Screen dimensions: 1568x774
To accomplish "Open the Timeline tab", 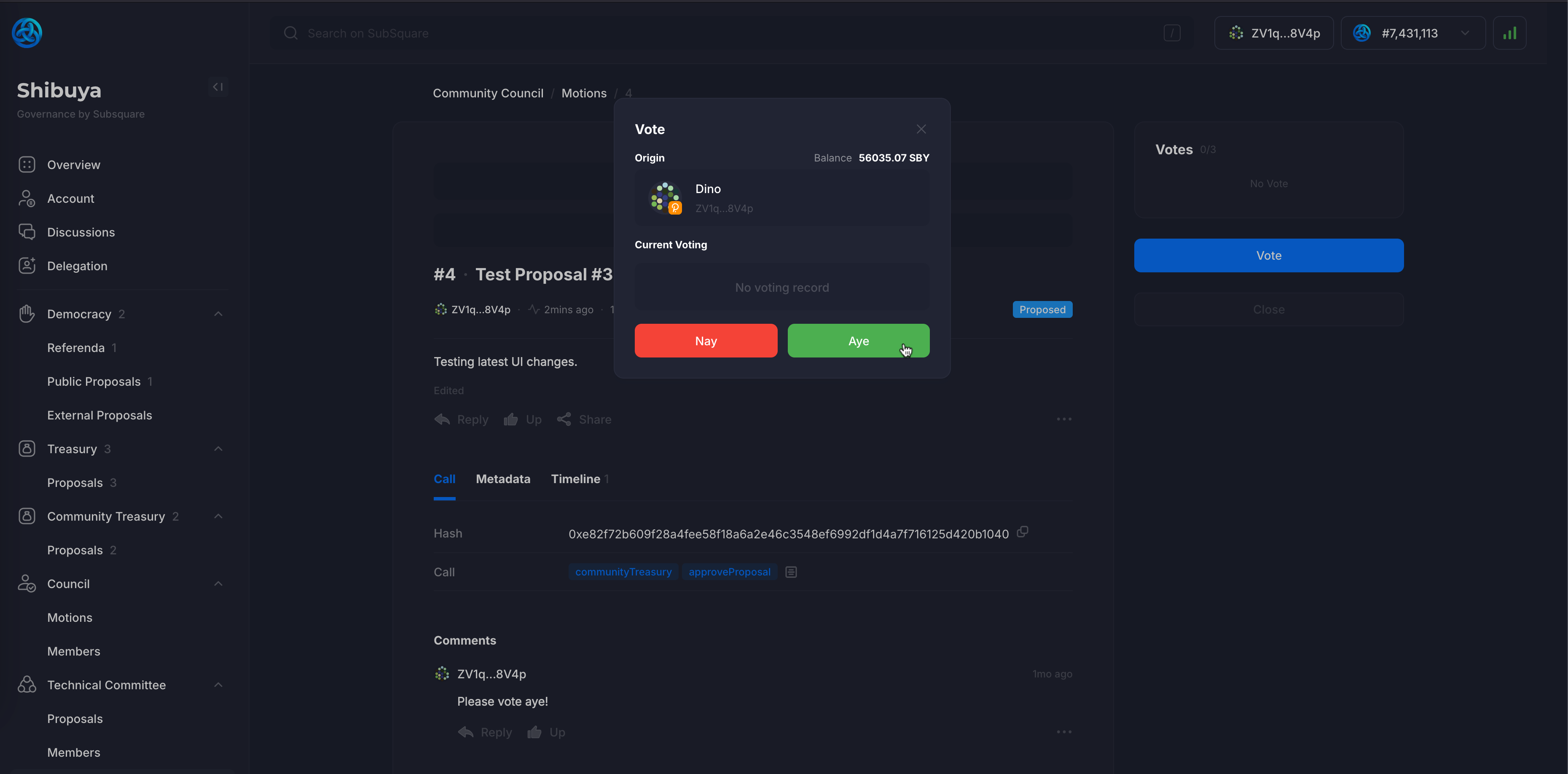I will pos(575,479).
